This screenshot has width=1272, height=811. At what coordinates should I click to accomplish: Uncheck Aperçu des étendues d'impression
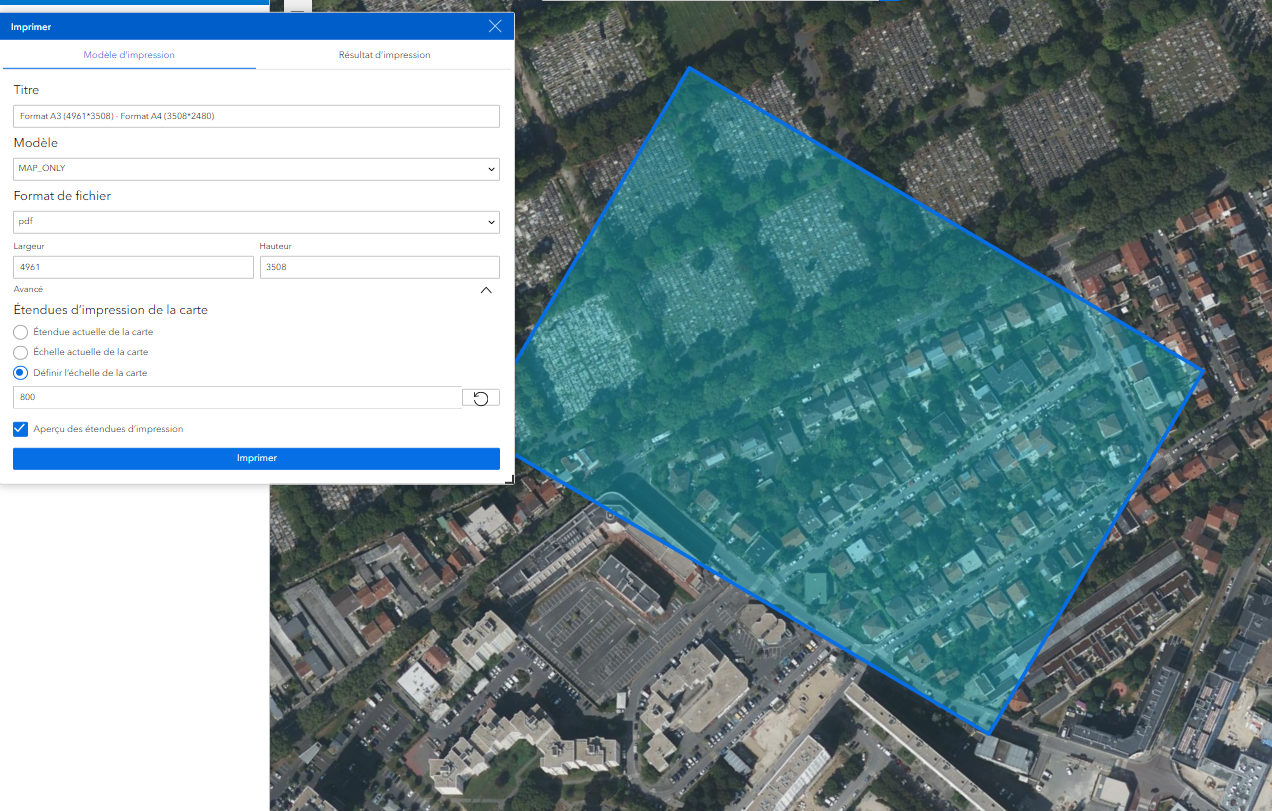pos(20,428)
